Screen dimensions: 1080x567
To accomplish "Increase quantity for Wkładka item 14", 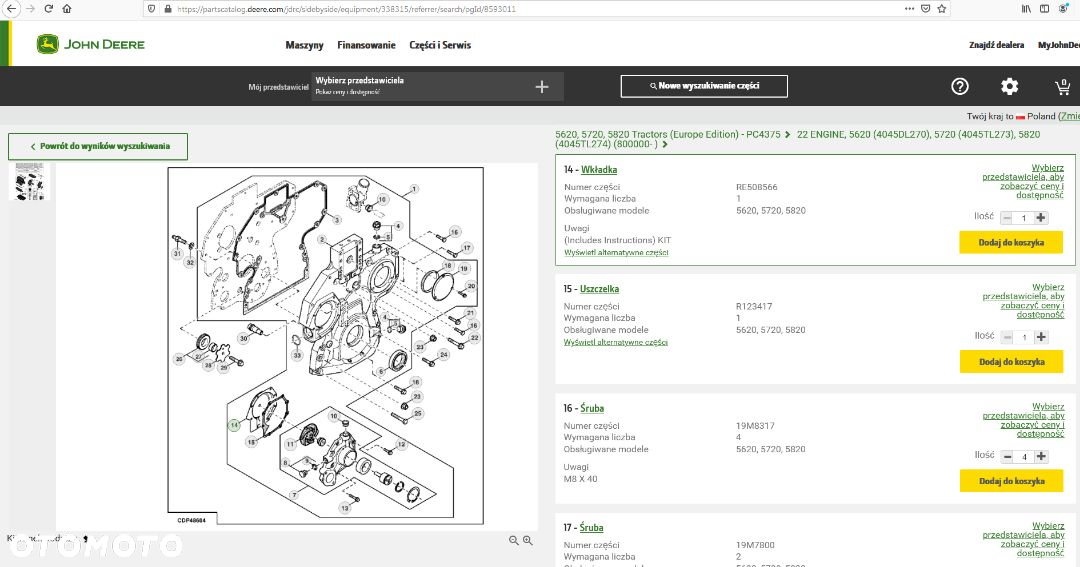I will (x=1041, y=218).
